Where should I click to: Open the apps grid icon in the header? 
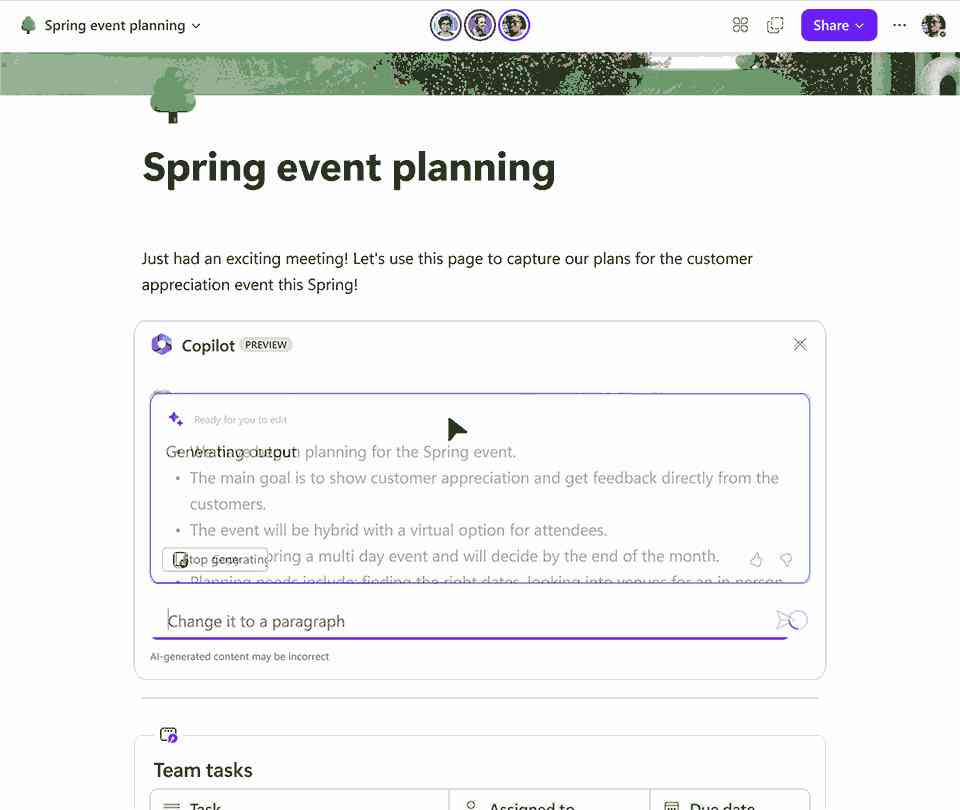click(x=740, y=25)
